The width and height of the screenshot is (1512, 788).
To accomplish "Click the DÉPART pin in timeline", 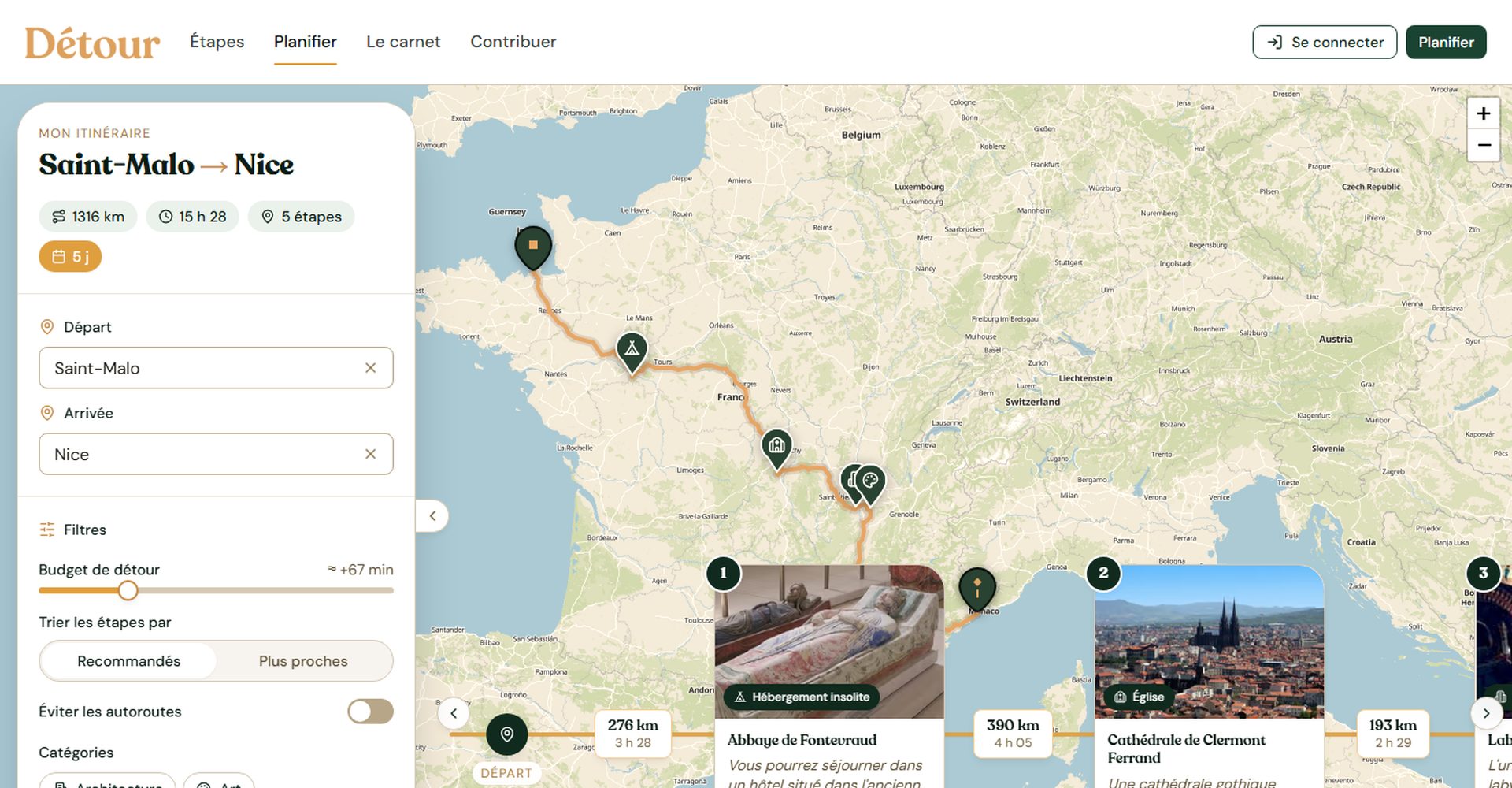I will pos(507,734).
